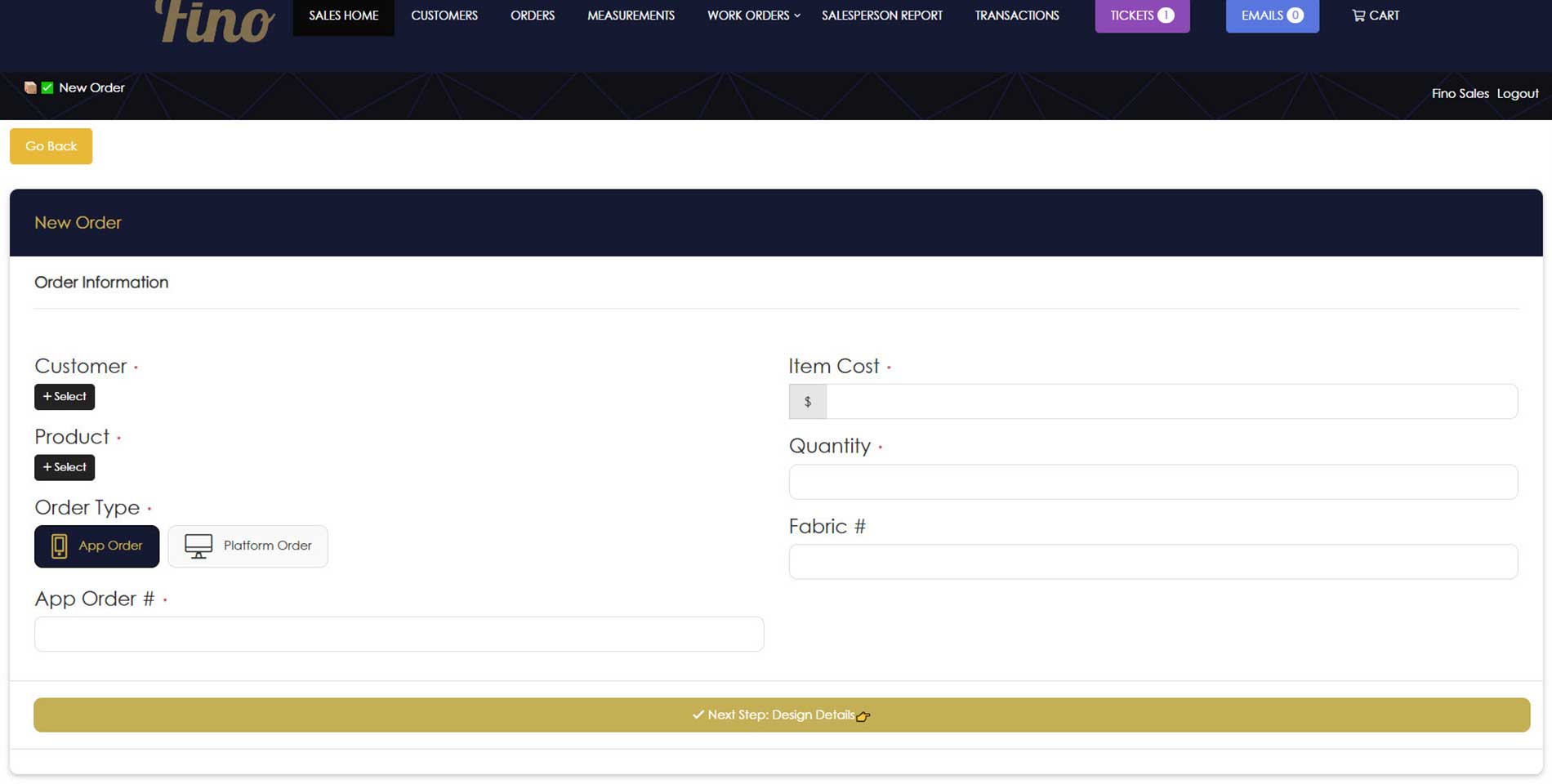Screen dimensions: 1552x784
Task: Focus the Fabric # input field
Action: point(1153,562)
